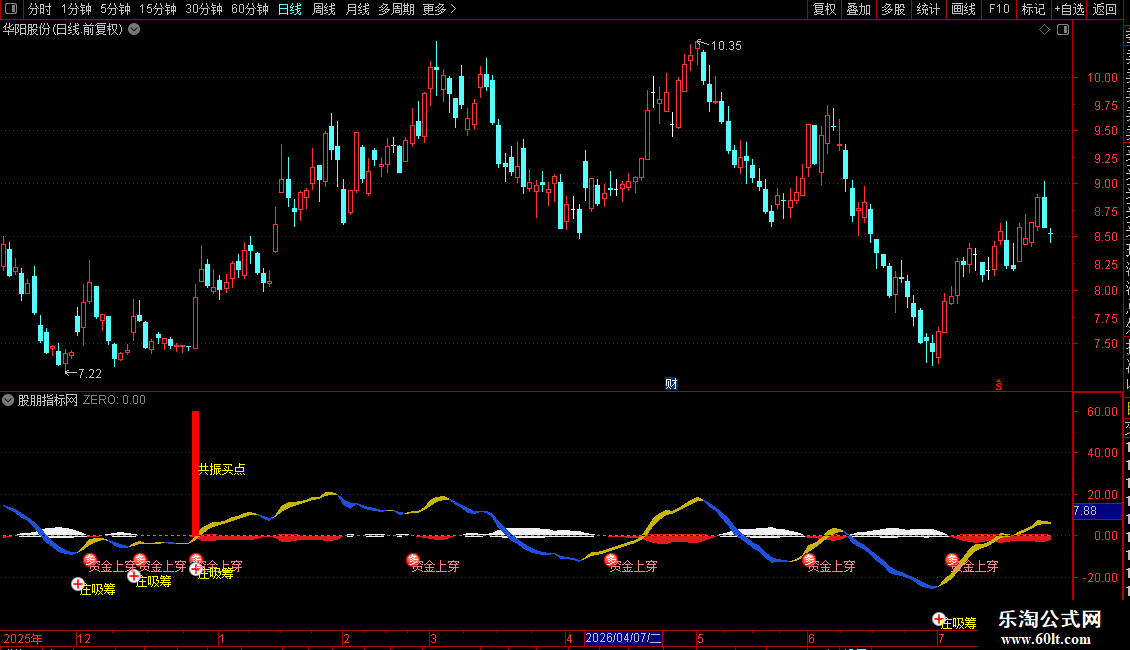Add stock with +自选 button
The height and width of the screenshot is (650, 1130).
point(1069,9)
